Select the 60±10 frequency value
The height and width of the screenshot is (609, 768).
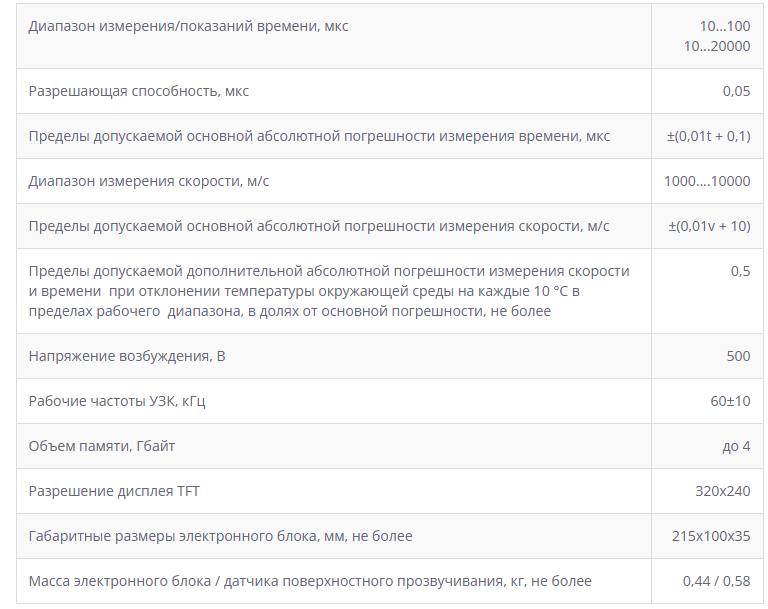pyautogui.click(x=730, y=401)
